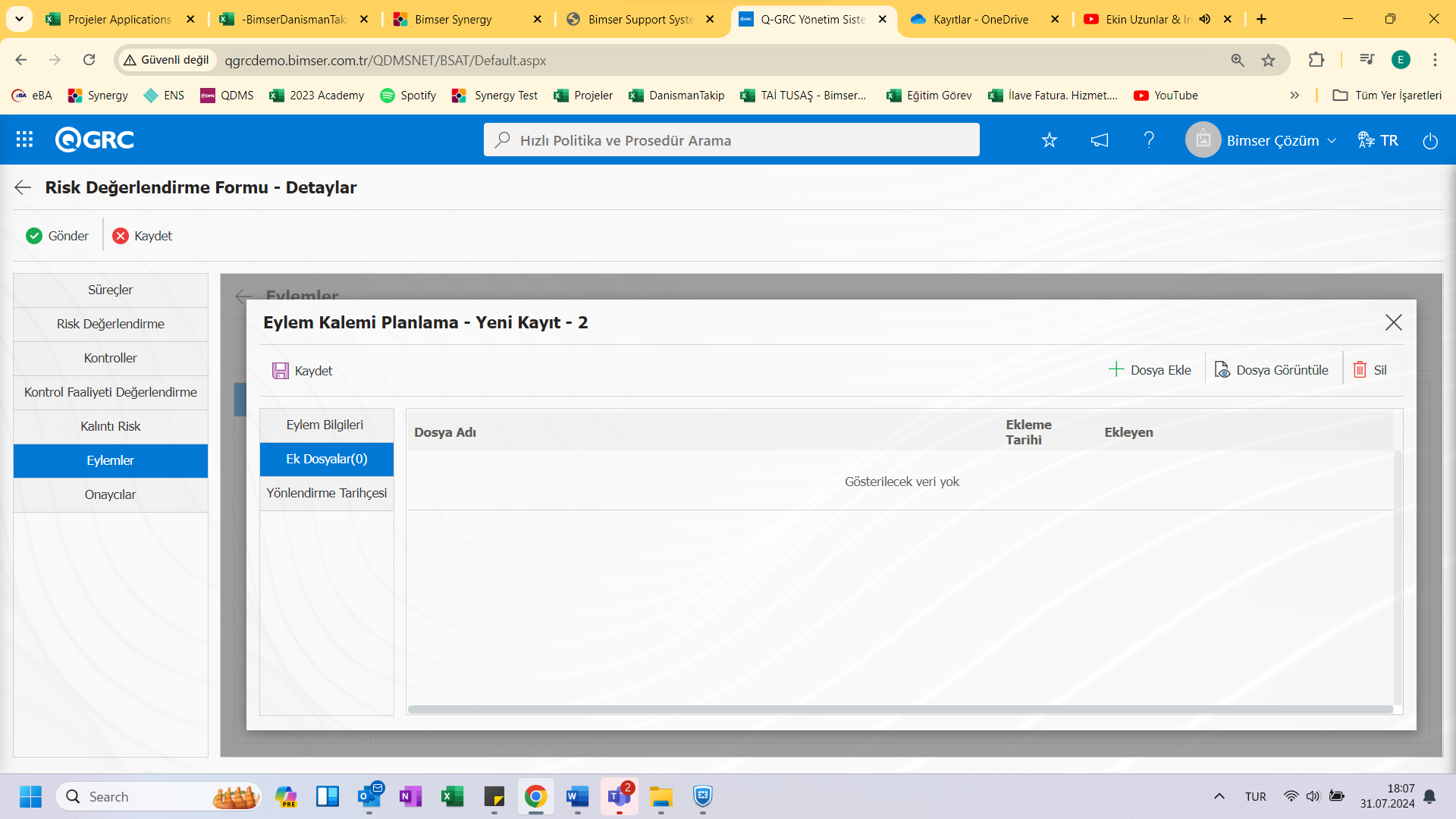This screenshot has height=819, width=1456.
Task: Save the record with dialog Kaydet
Action: tap(303, 371)
